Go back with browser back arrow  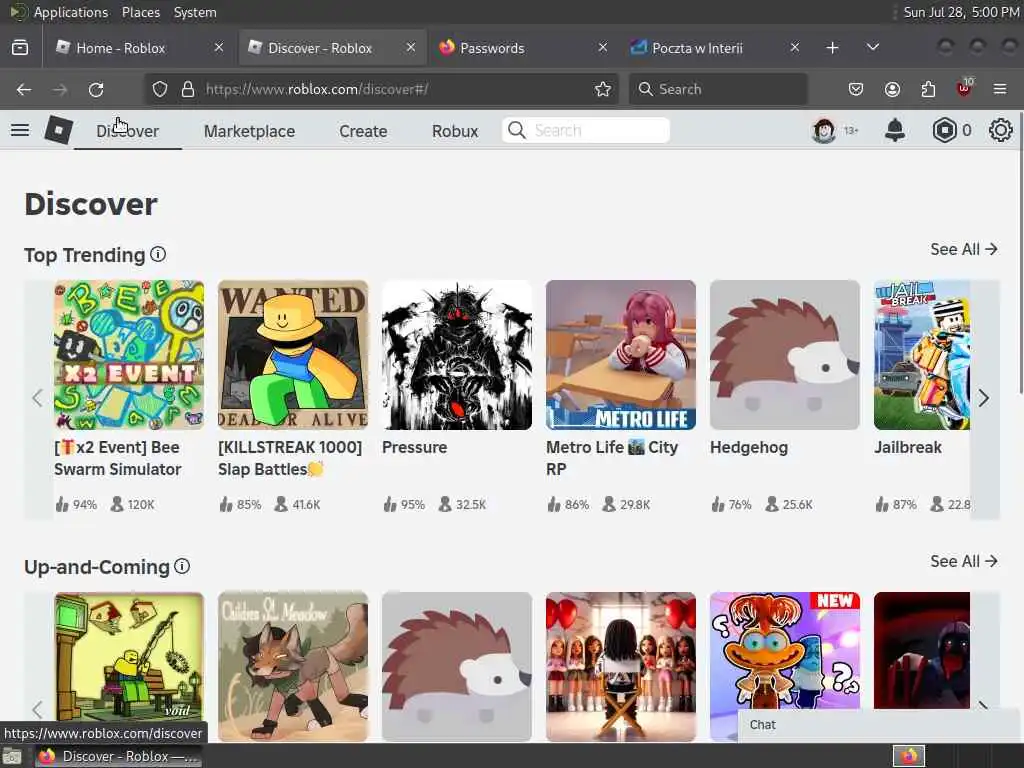tap(24, 89)
